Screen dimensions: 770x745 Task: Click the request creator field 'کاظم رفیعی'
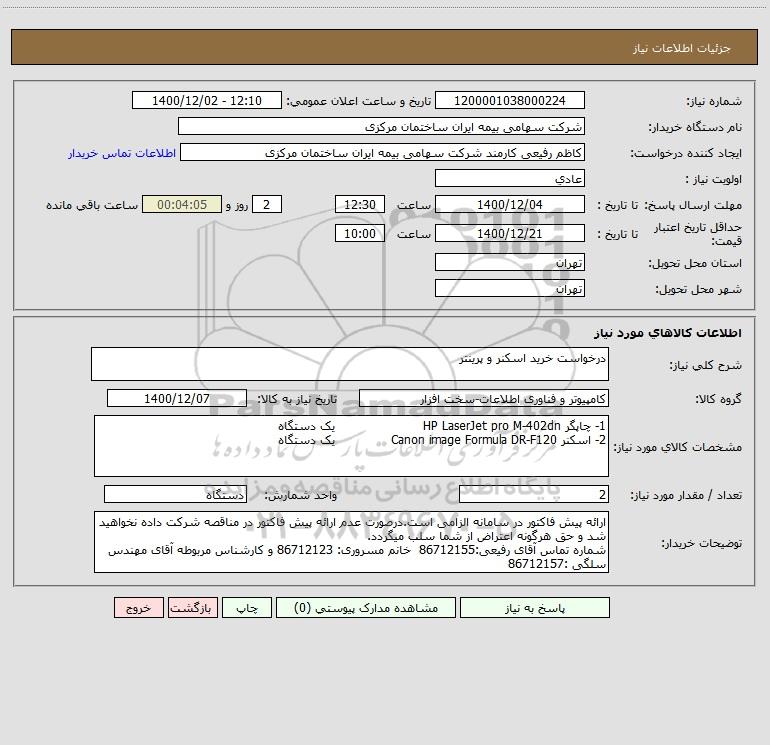[382, 152]
